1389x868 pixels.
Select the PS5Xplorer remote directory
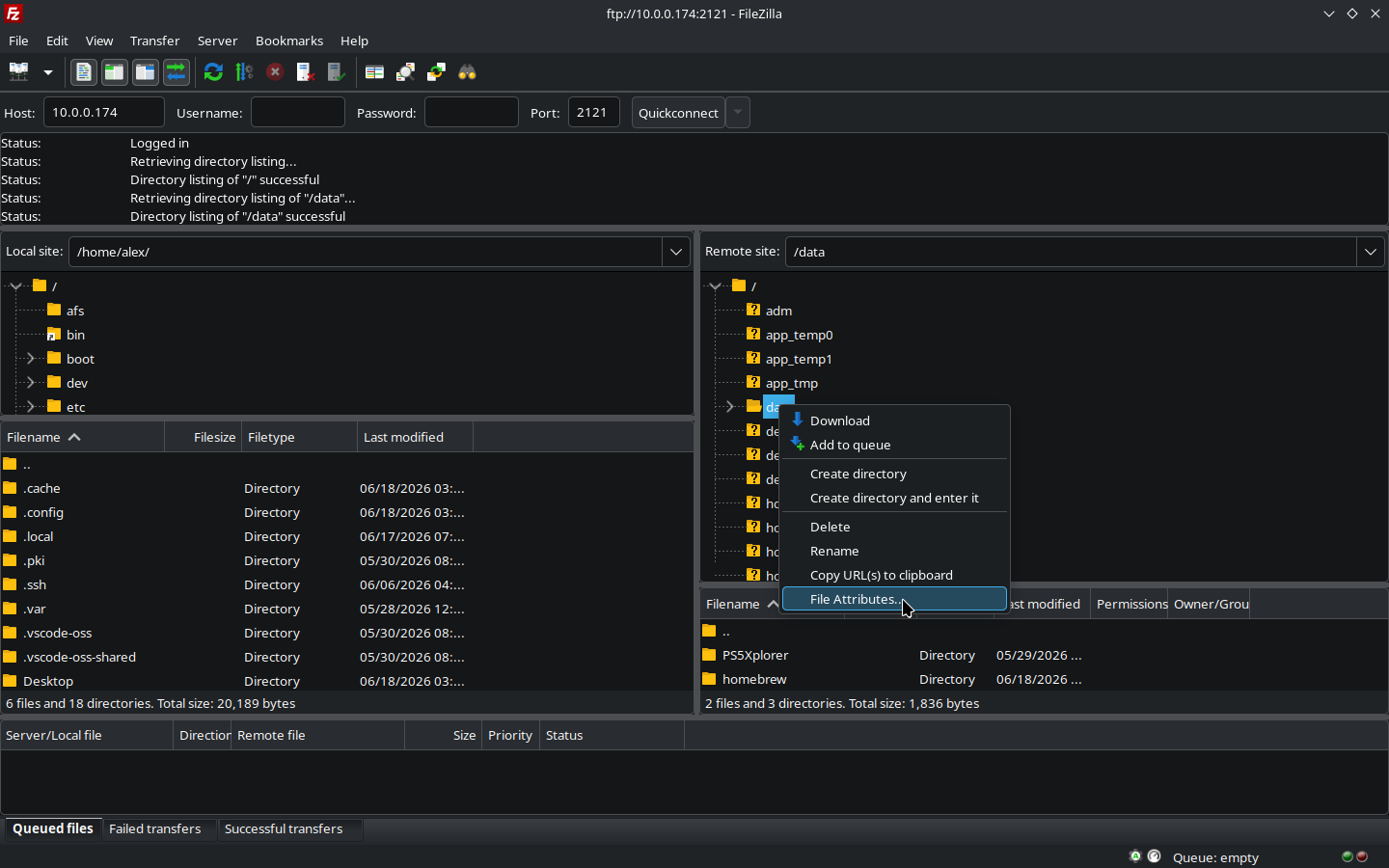coord(755,655)
